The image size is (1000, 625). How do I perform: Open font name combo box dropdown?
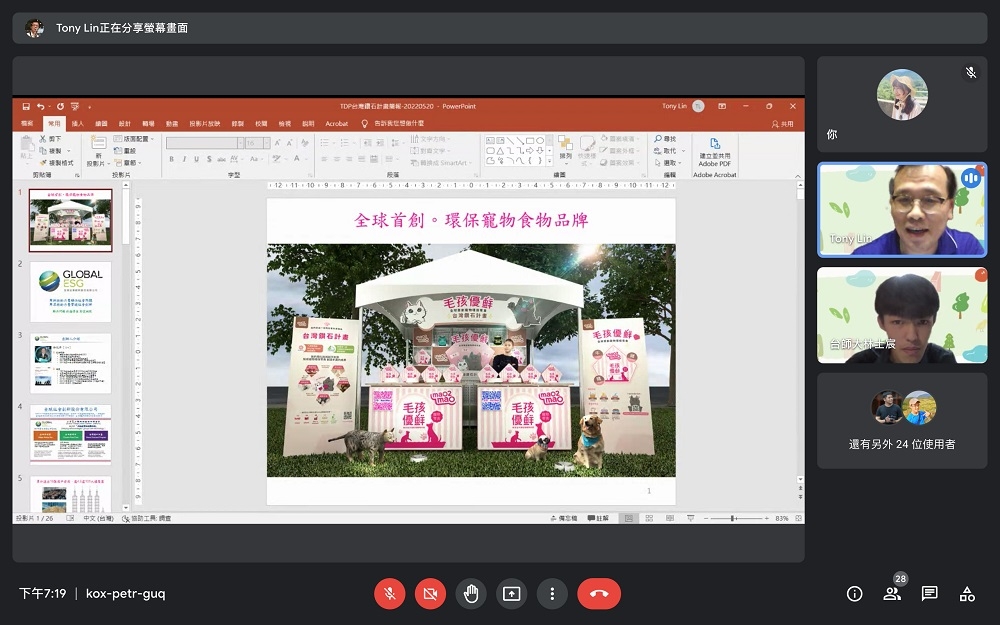click(x=240, y=143)
